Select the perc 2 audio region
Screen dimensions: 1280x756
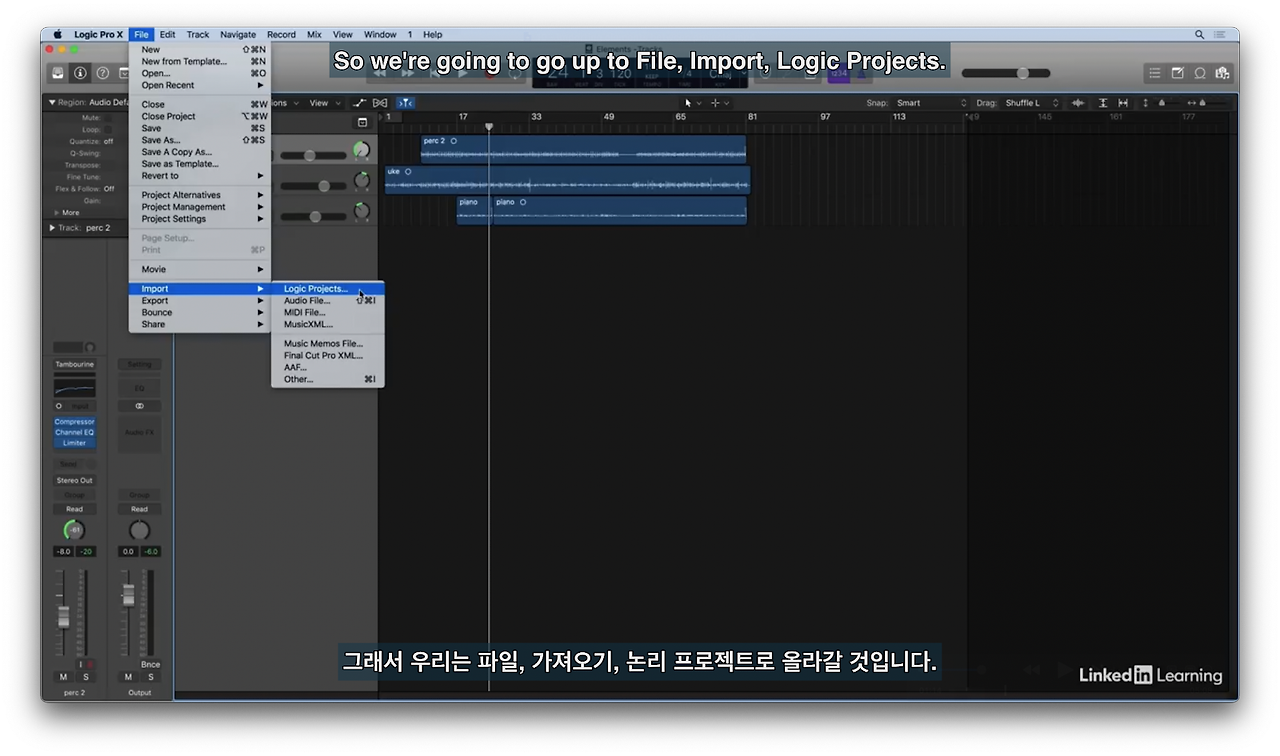(x=584, y=149)
